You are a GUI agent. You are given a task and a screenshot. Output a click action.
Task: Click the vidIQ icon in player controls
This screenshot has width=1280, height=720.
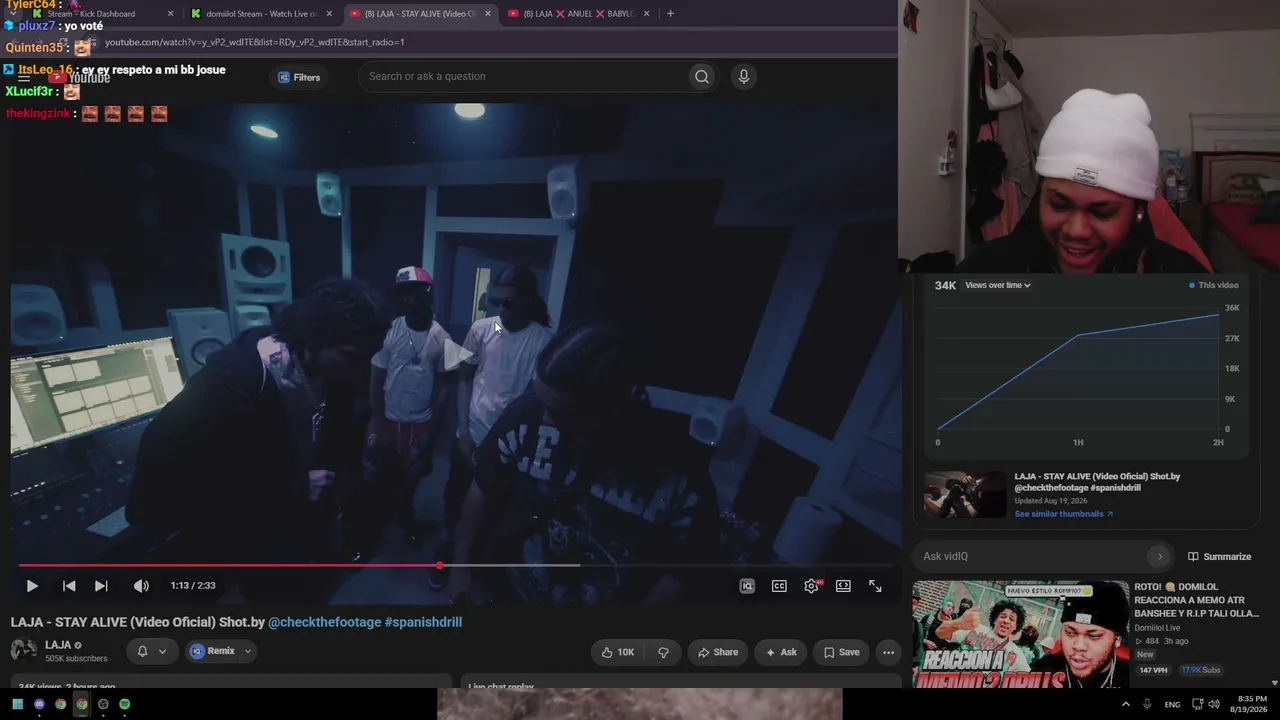pyautogui.click(x=747, y=586)
